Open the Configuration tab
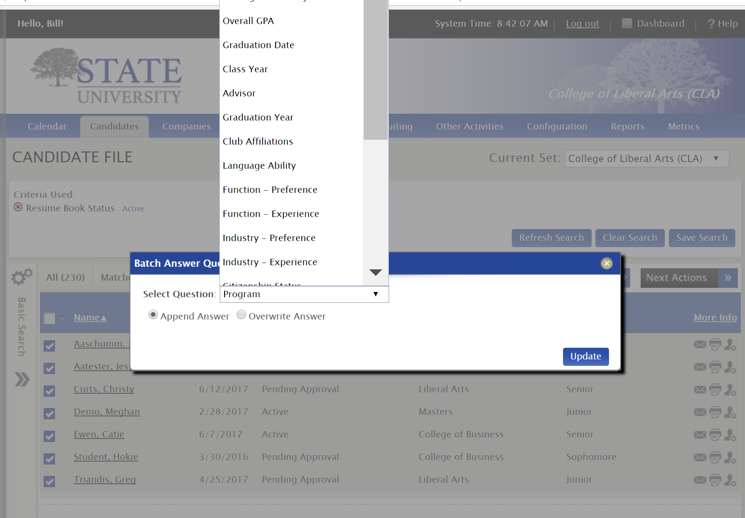The image size is (745, 518). click(557, 127)
